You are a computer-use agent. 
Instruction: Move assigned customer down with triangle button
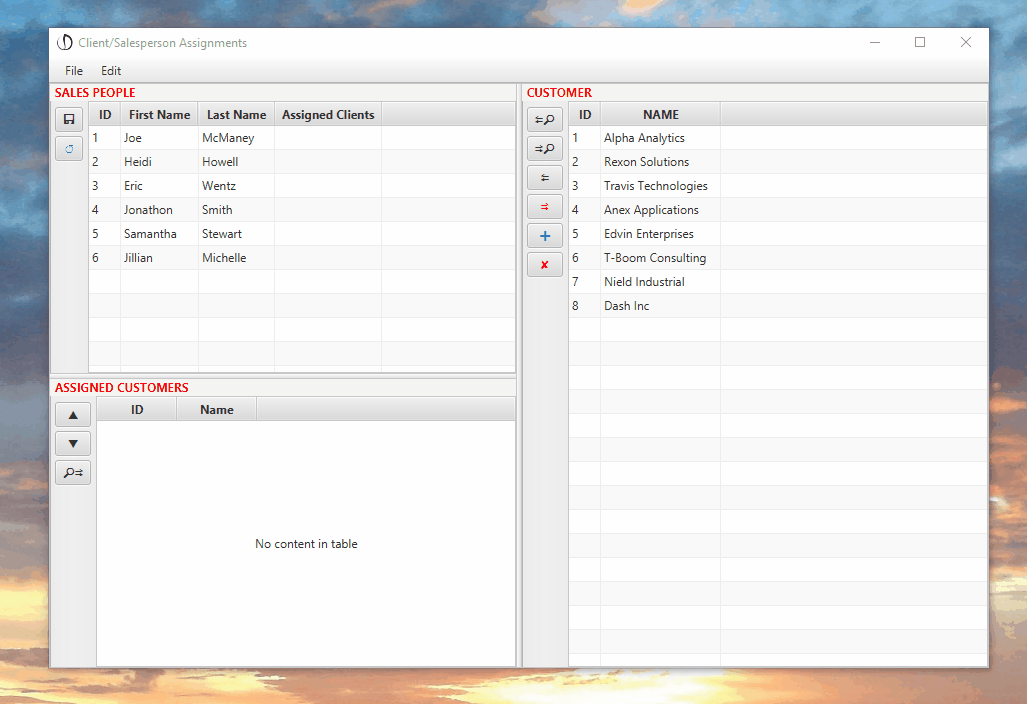[73, 443]
